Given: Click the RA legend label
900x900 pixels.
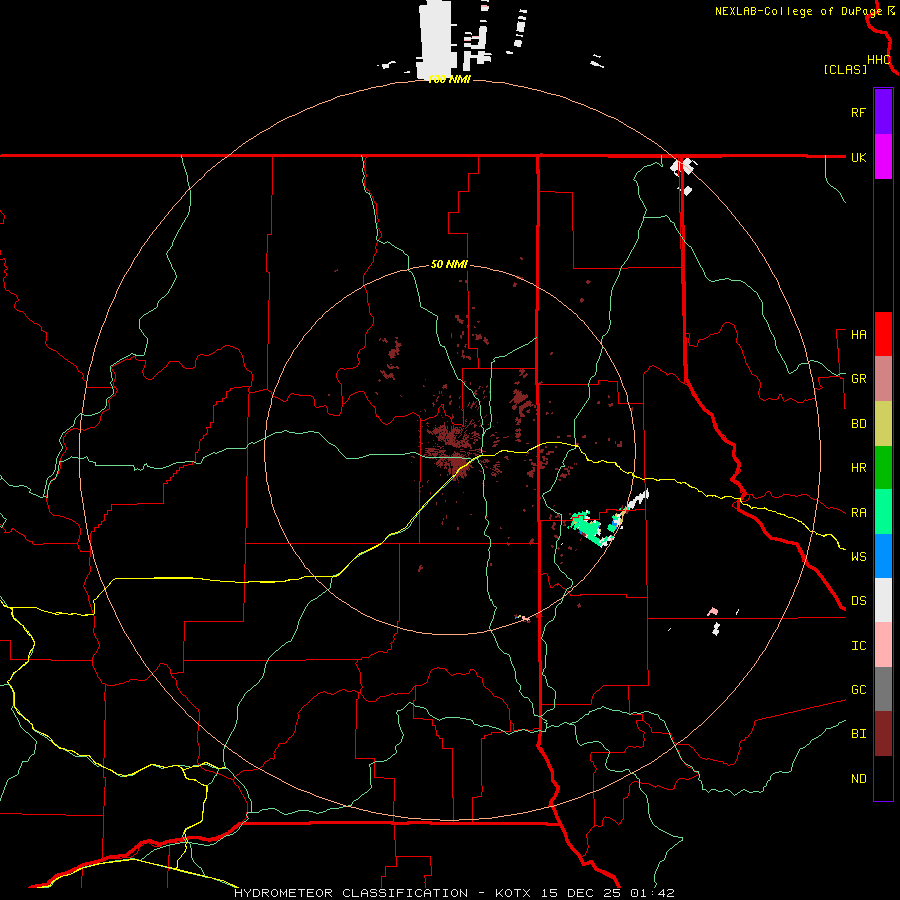Looking at the screenshot, I should pos(858,513).
